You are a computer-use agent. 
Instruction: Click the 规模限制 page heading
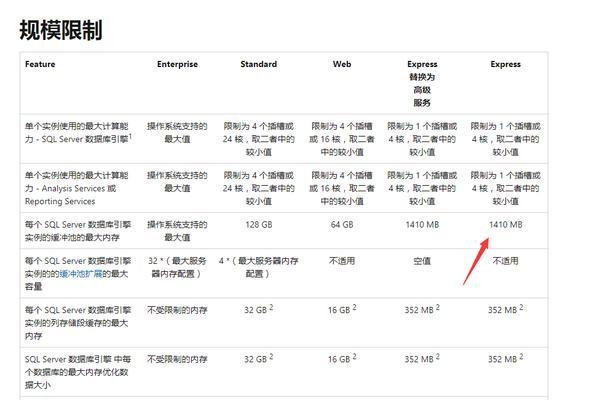(61, 30)
